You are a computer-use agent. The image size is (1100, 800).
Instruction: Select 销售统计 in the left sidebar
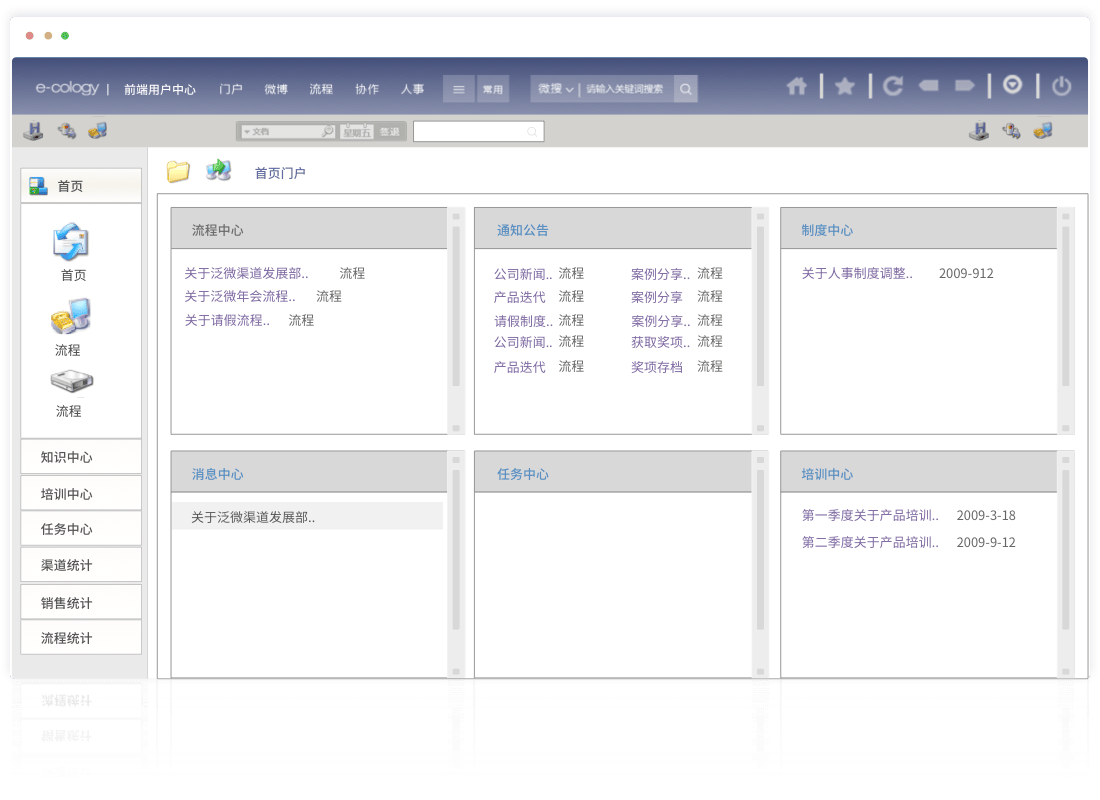click(x=81, y=603)
